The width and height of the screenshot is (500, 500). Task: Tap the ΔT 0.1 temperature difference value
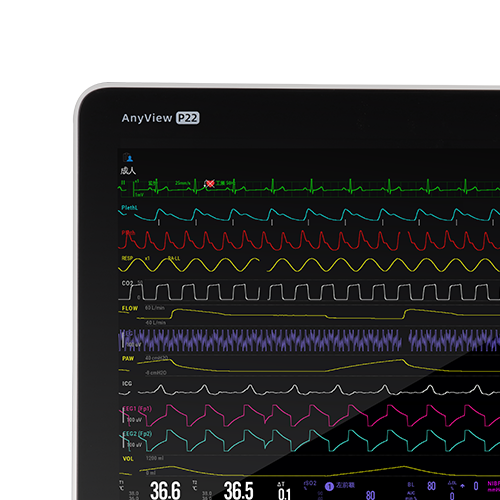click(x=284, y=494)
